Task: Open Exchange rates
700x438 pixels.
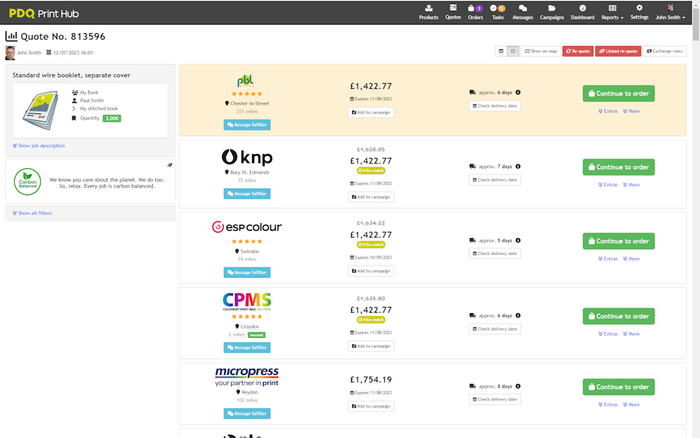Action: [x=665, y=51]
